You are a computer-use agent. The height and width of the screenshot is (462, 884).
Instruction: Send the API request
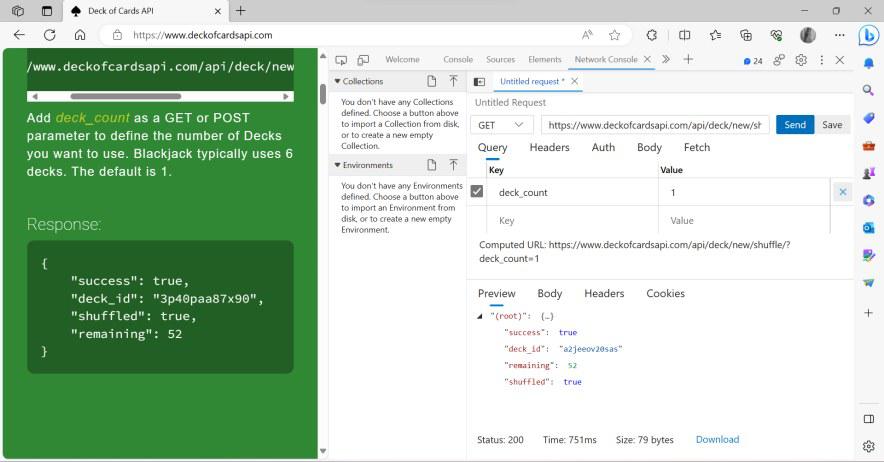coord(795,125)
